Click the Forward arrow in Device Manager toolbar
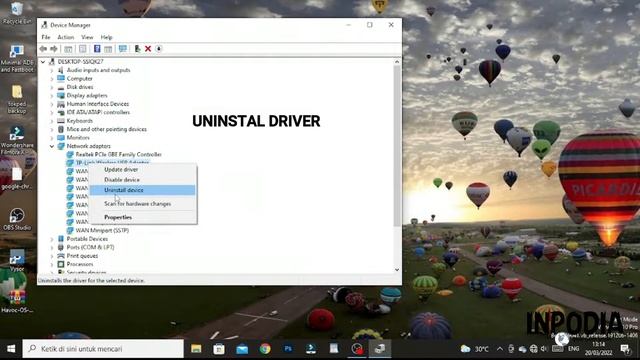Image resolution: width=640 pixels, height=360 pixels. click(53, 49)
